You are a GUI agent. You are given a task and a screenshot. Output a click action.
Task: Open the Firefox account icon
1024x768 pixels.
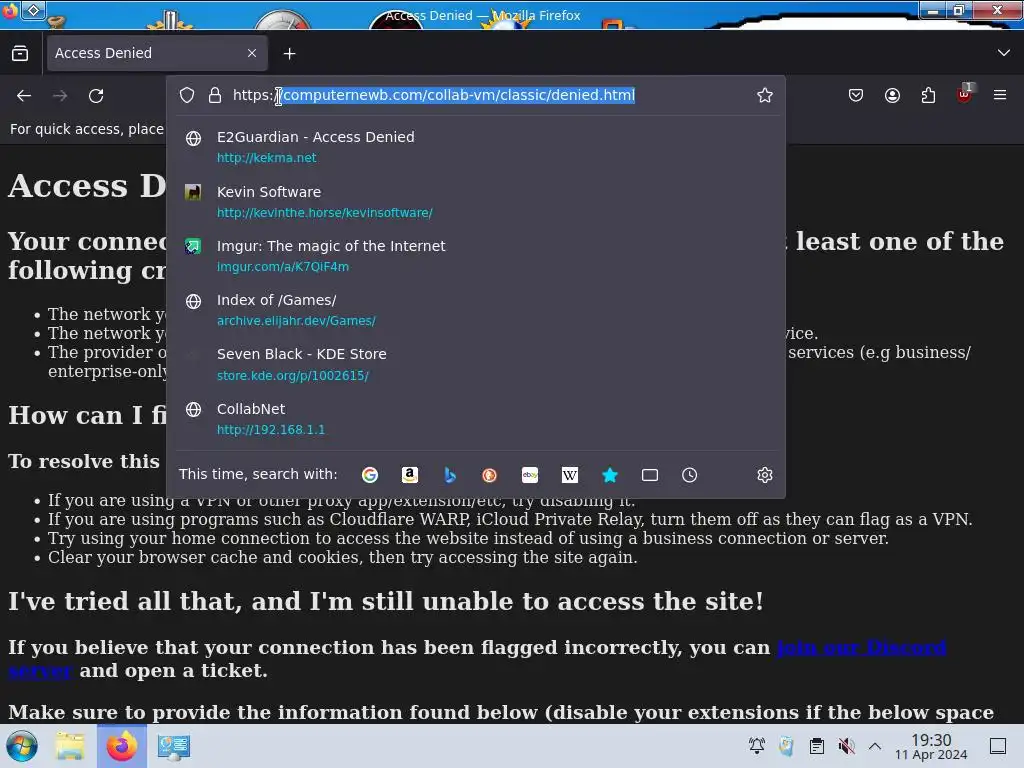[892, 95]
